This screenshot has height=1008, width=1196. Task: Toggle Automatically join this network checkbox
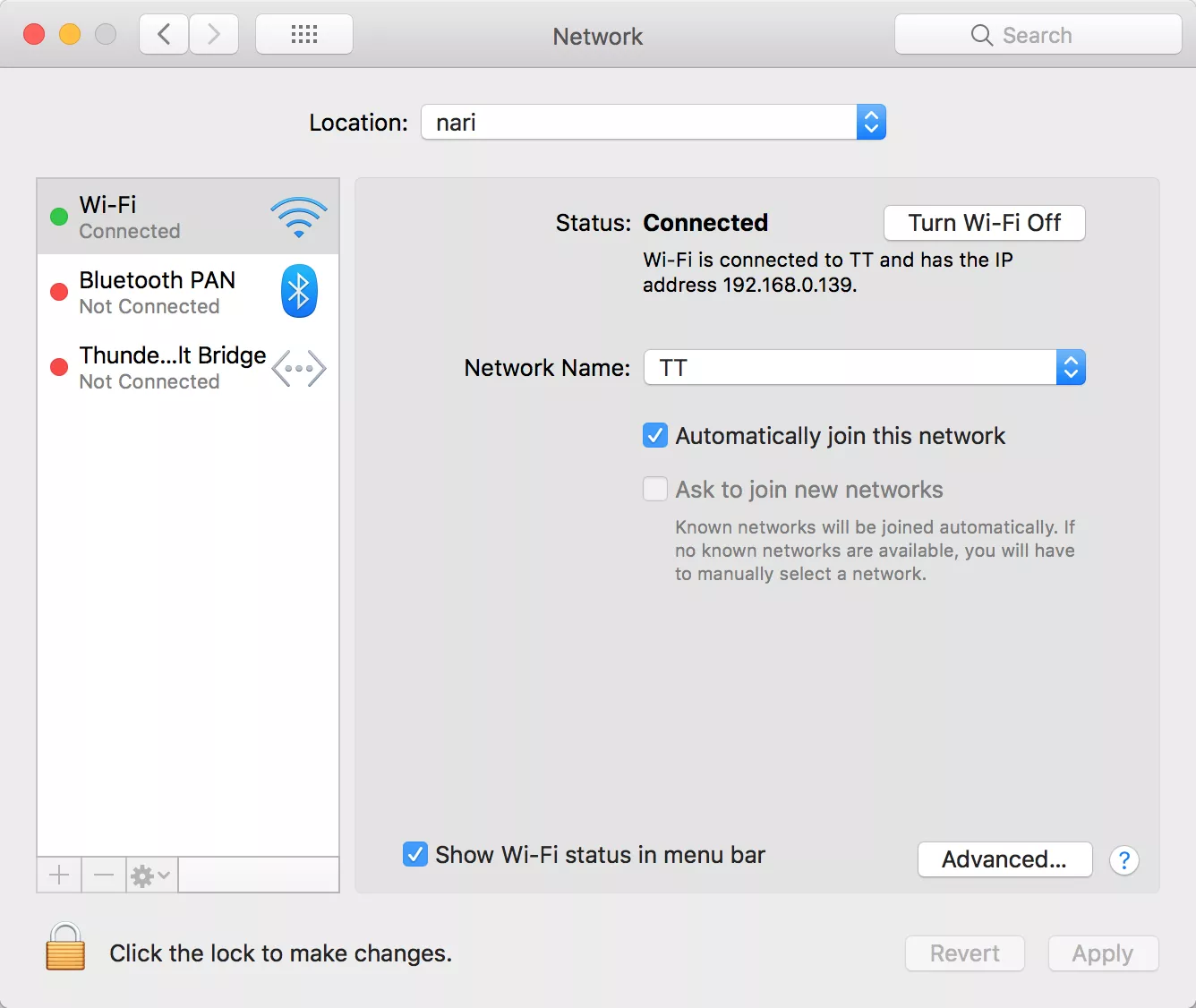click(x=655, y=436)
